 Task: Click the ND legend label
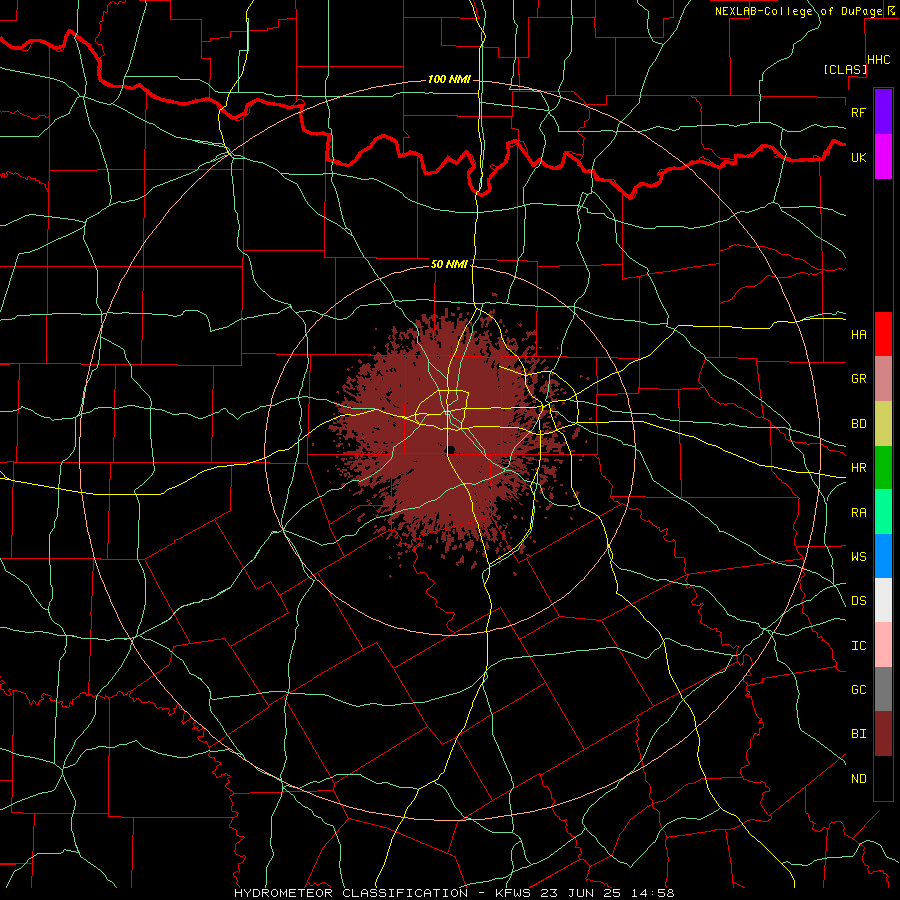click(858, 779)
